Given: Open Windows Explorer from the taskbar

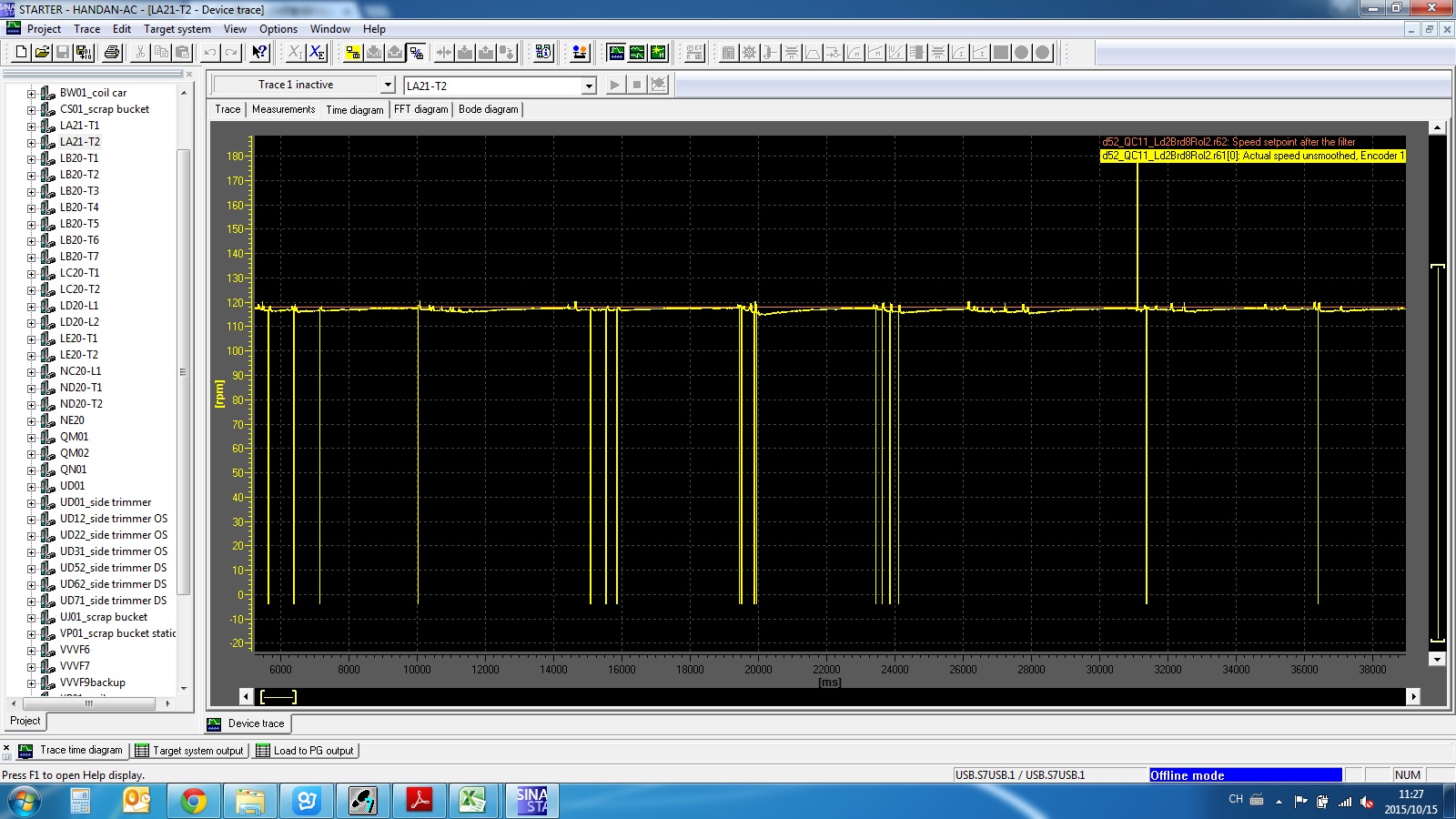Looking at the screenshot, I should pos(249,801).
